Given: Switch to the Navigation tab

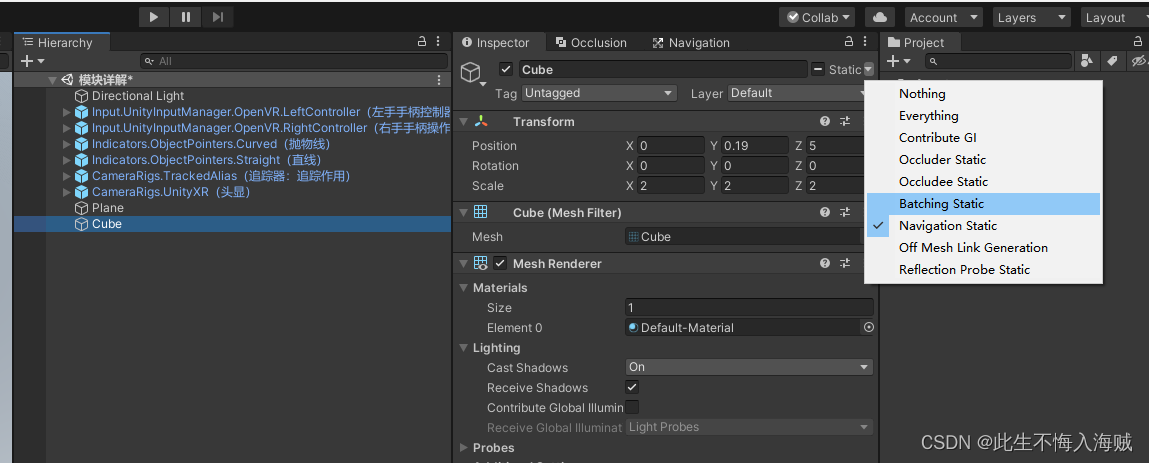Looking at the screenshot, I should click(x=691, y=42).
